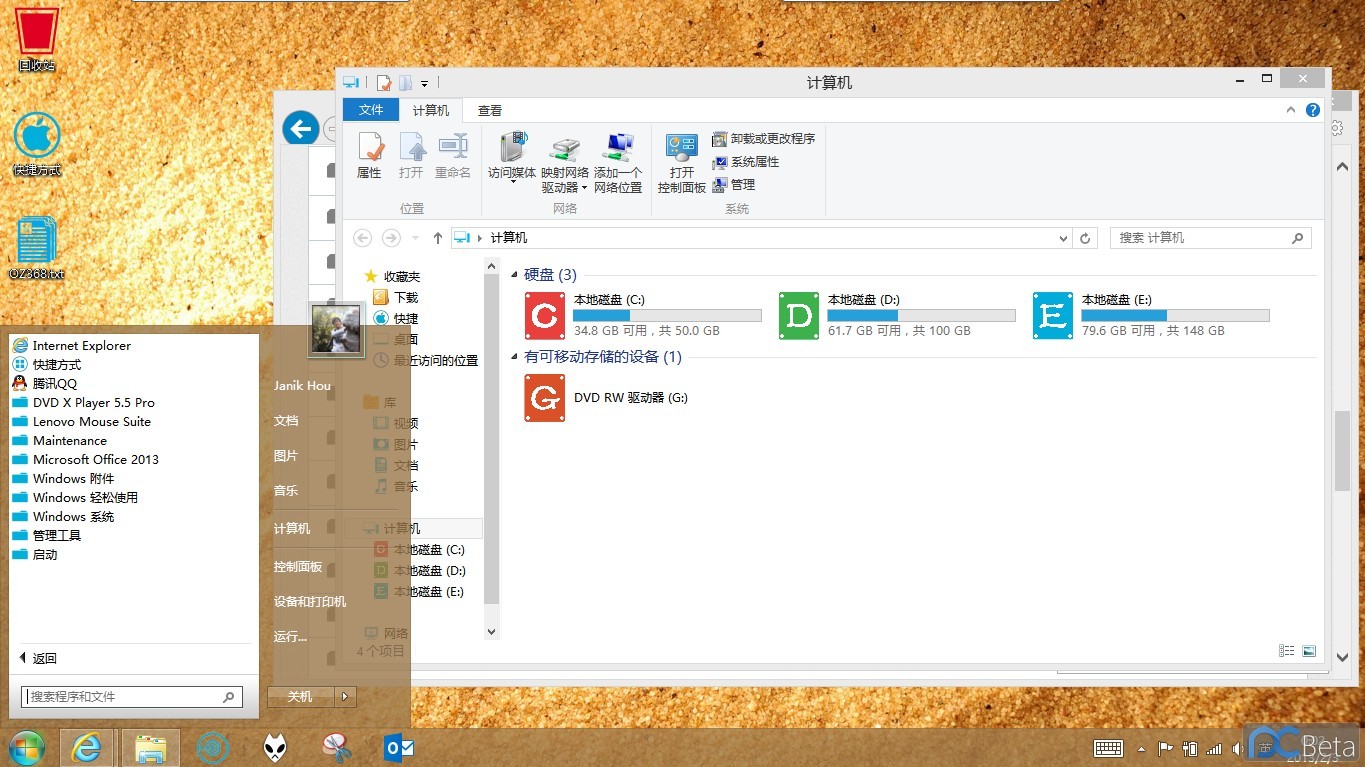
Task: Open address bar history dropdown
Action: [1063, 238]
